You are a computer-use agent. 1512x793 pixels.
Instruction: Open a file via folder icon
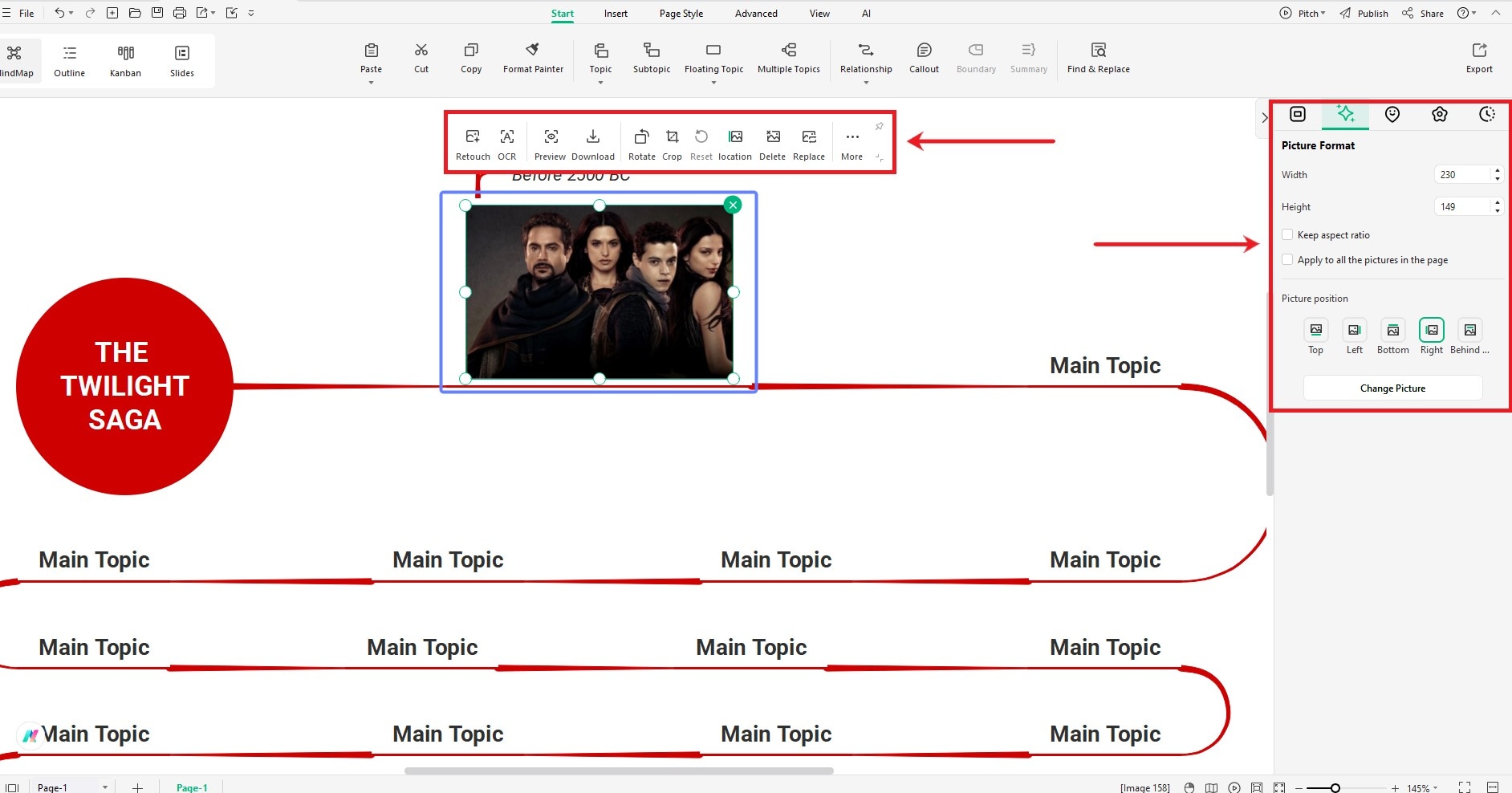[135, 13]
